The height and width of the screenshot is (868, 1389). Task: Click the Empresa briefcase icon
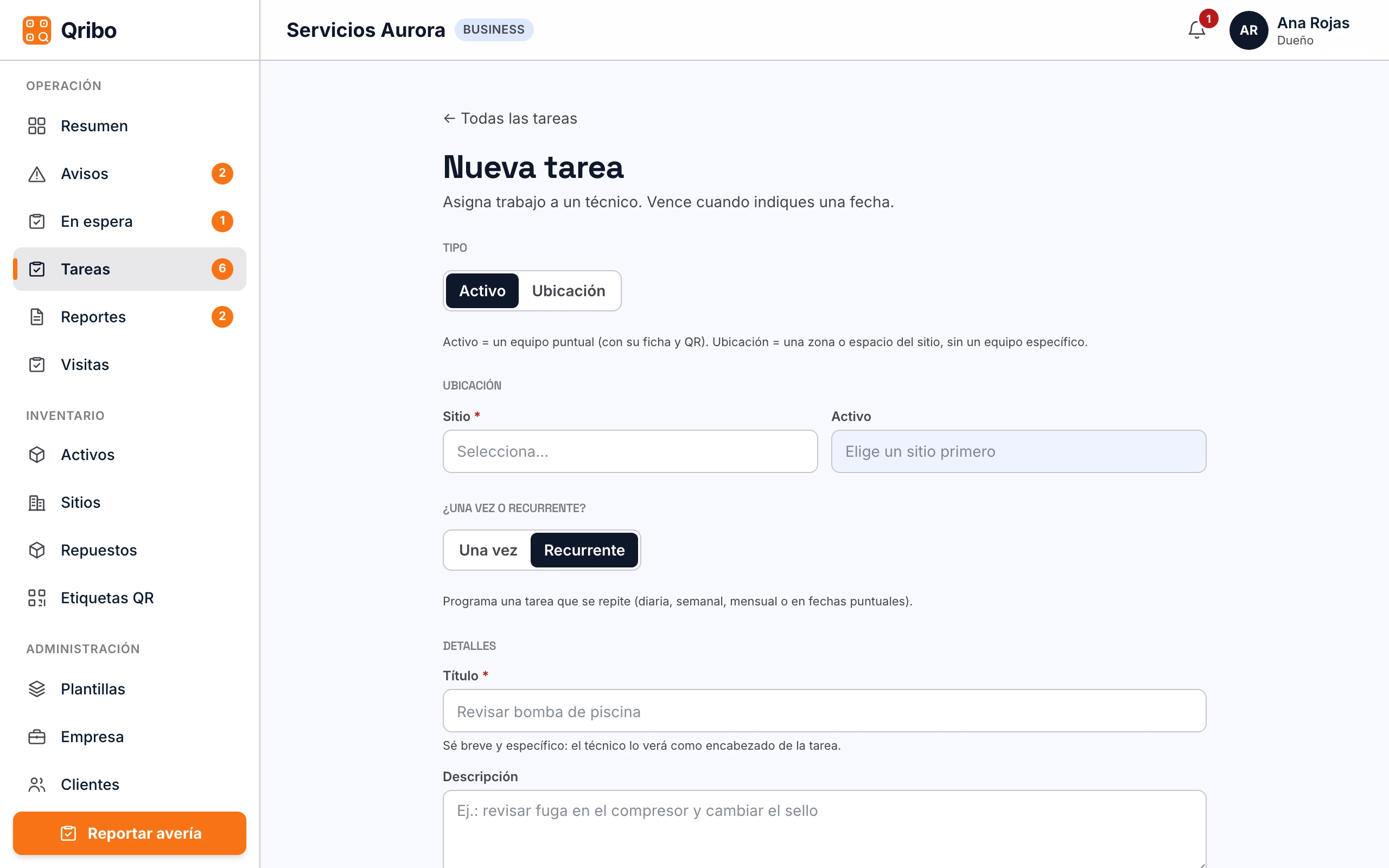click(37, 737)
